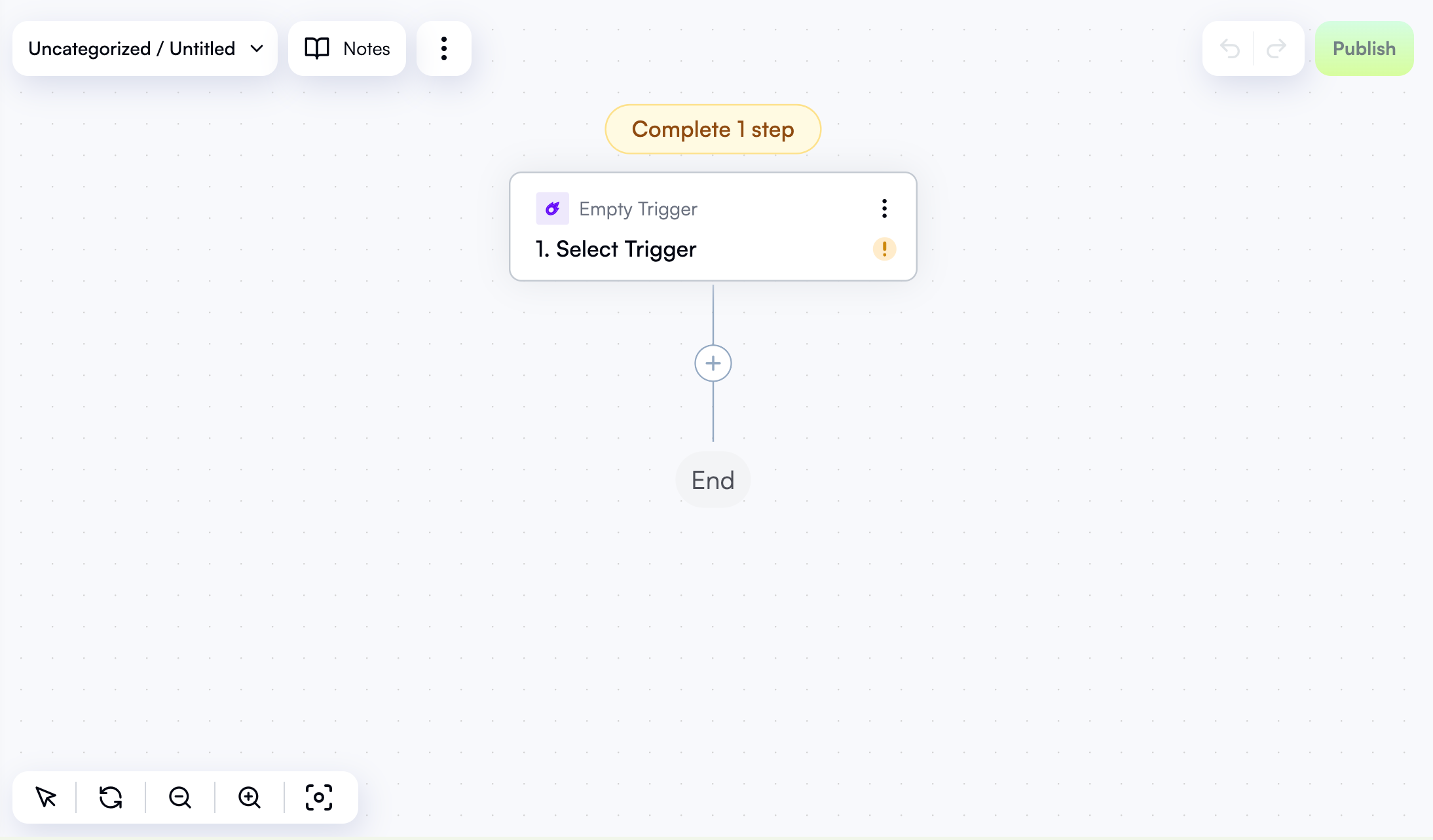Viewport: 1433px width, 840px height.
Task: Select the pointer tool in the bottom toolbar
Action: (x=45, y=797)
